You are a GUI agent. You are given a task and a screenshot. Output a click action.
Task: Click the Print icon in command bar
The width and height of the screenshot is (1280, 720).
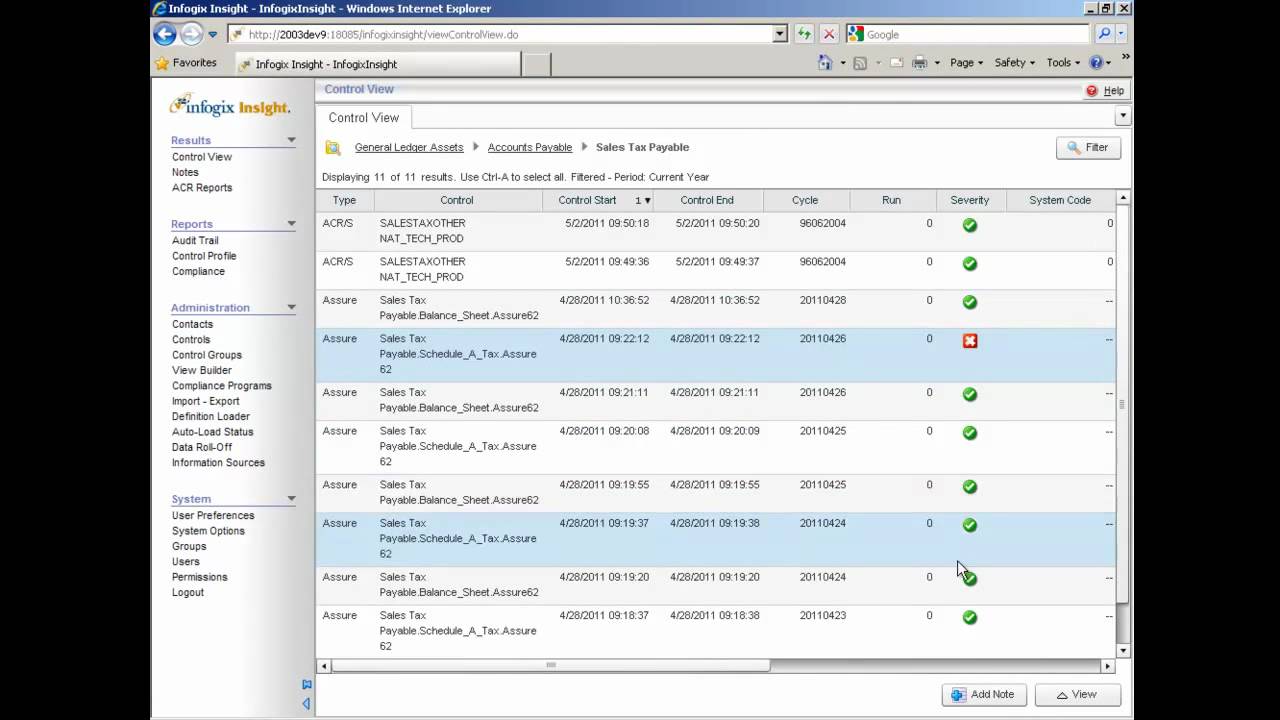click(920, 63)
